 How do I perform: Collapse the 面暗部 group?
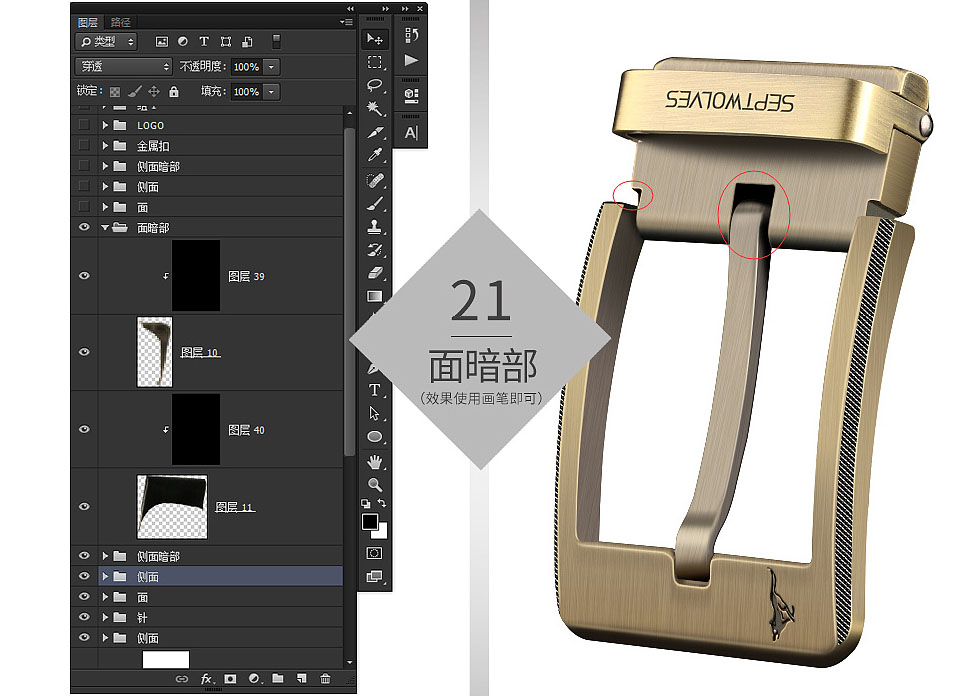(105, 227)
